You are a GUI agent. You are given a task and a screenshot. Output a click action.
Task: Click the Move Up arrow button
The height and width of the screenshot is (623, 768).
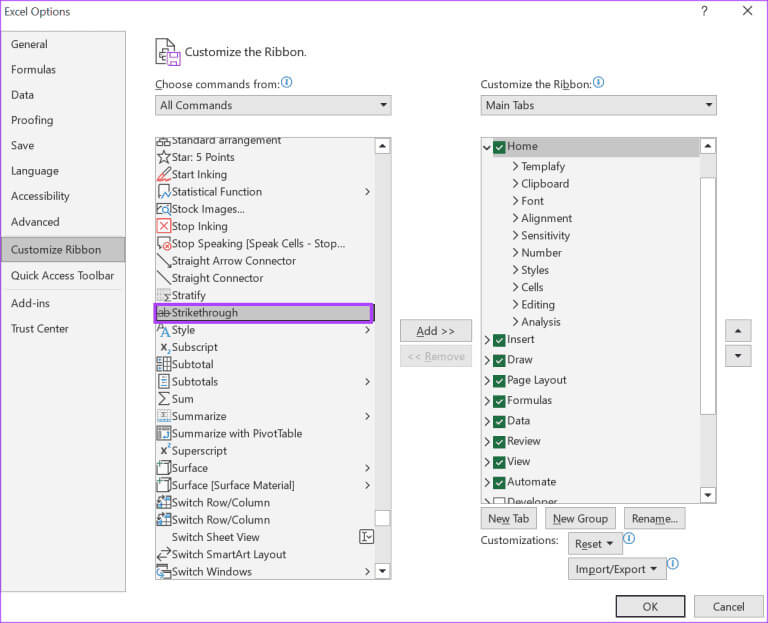738,331
